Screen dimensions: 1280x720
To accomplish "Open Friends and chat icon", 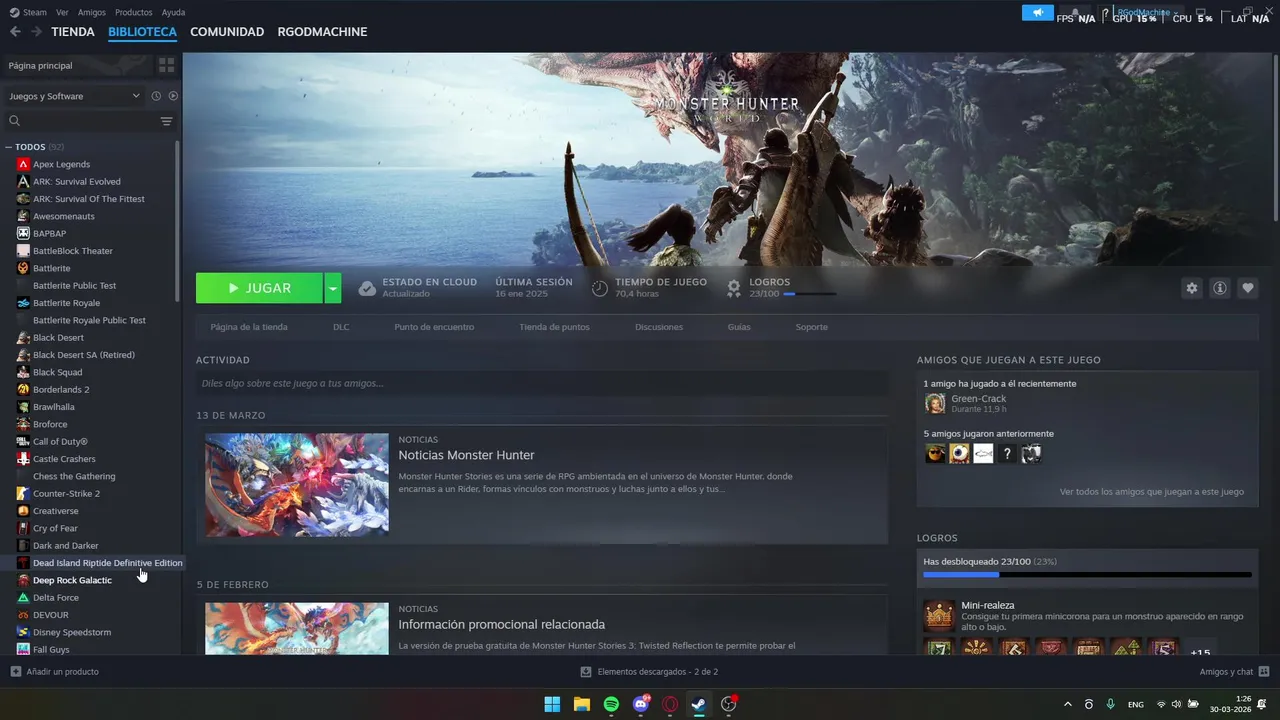I will [x=1264, y=672].
